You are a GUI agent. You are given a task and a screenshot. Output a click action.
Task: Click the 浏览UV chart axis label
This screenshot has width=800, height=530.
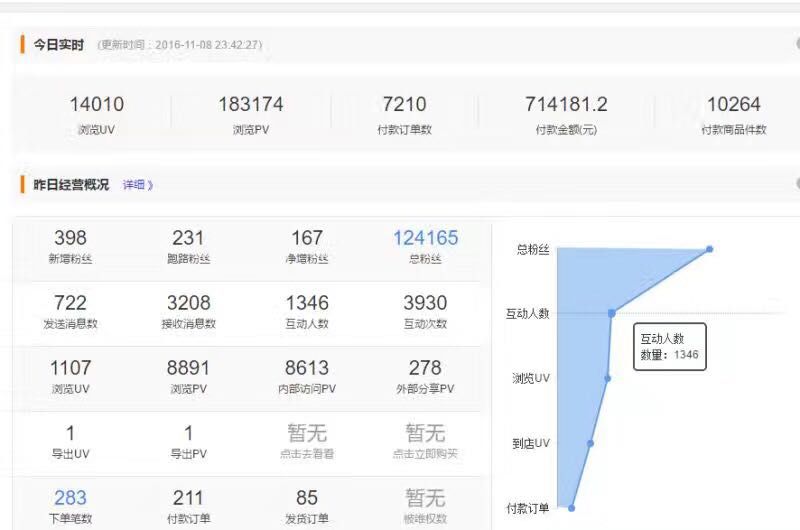531,378
